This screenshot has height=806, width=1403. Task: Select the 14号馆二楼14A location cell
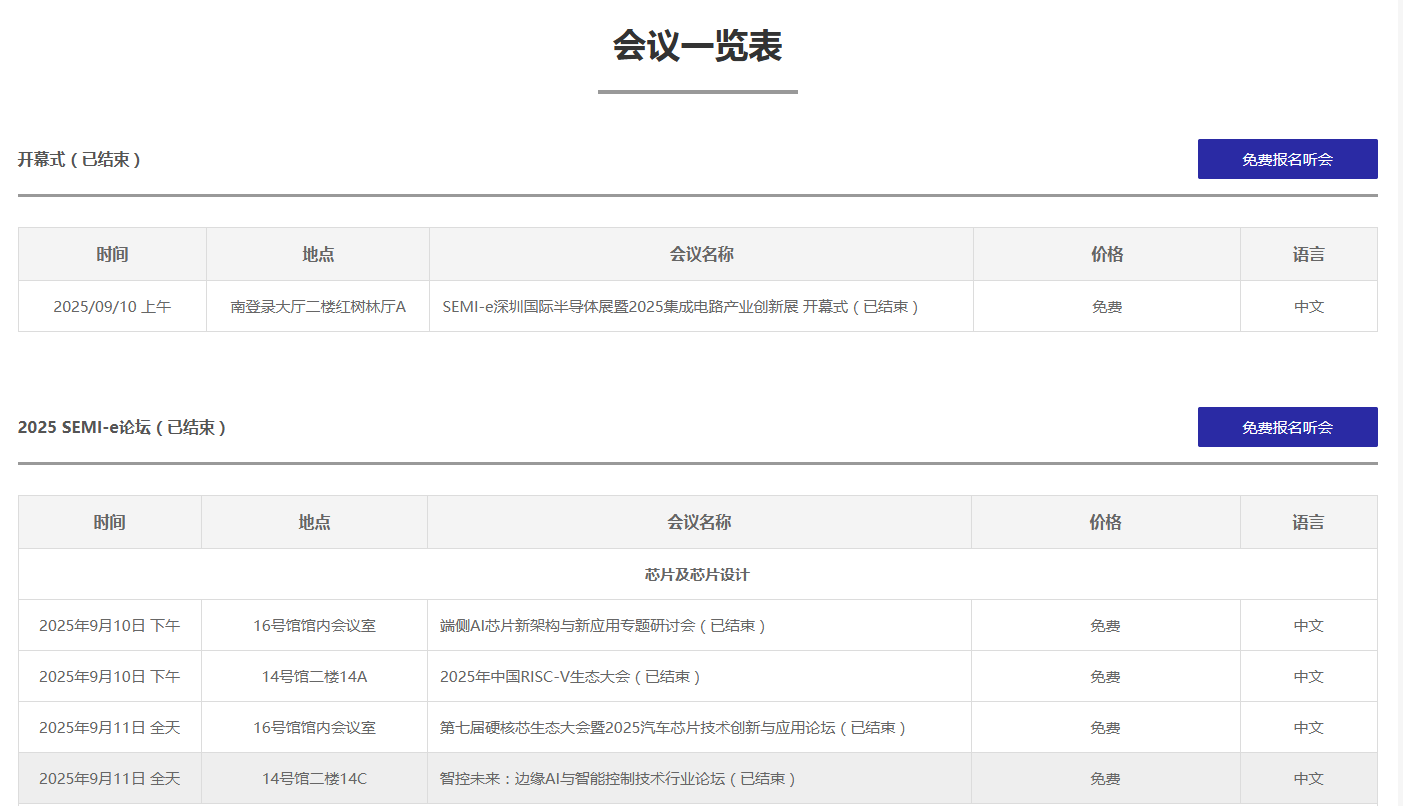(x=314, y=677)
